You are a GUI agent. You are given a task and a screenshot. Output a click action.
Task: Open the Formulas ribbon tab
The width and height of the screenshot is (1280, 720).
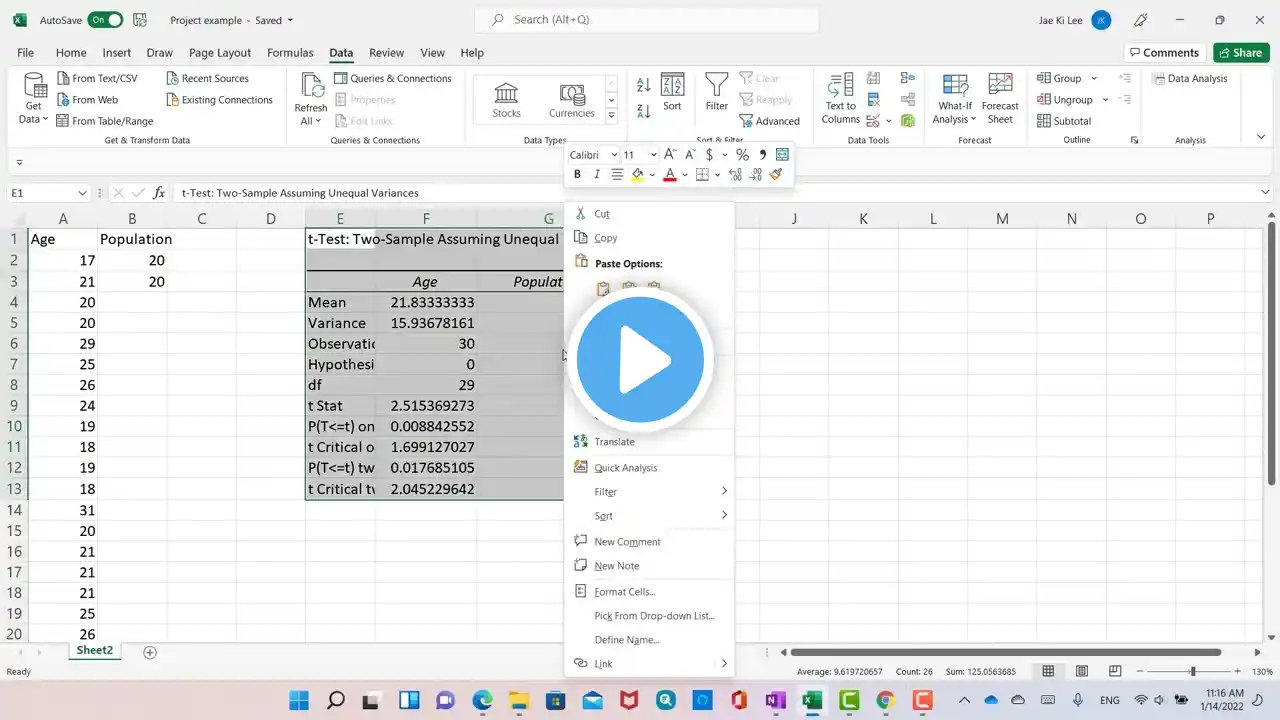coord(290,53)
